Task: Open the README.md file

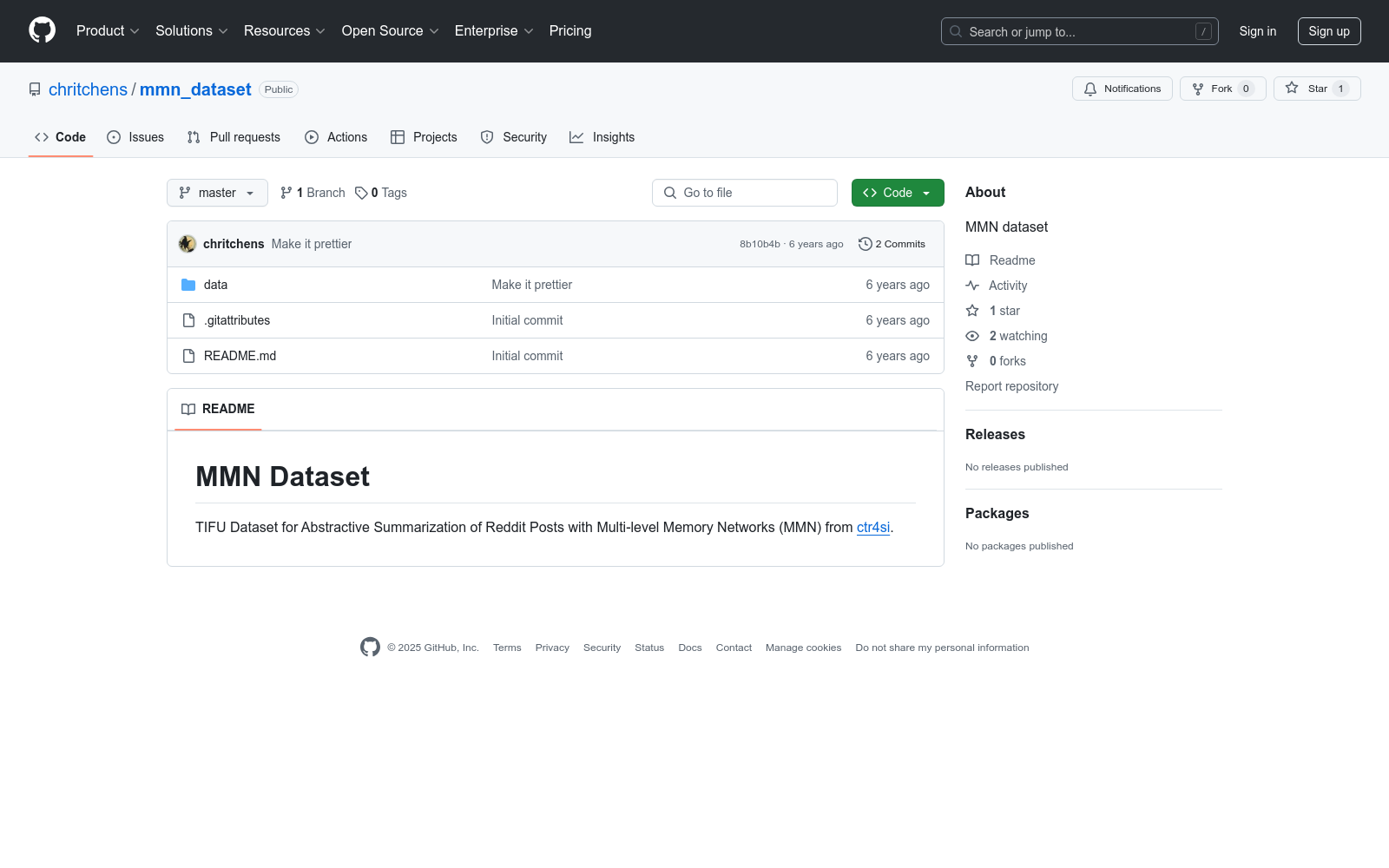Action: (x=240, y=356)
